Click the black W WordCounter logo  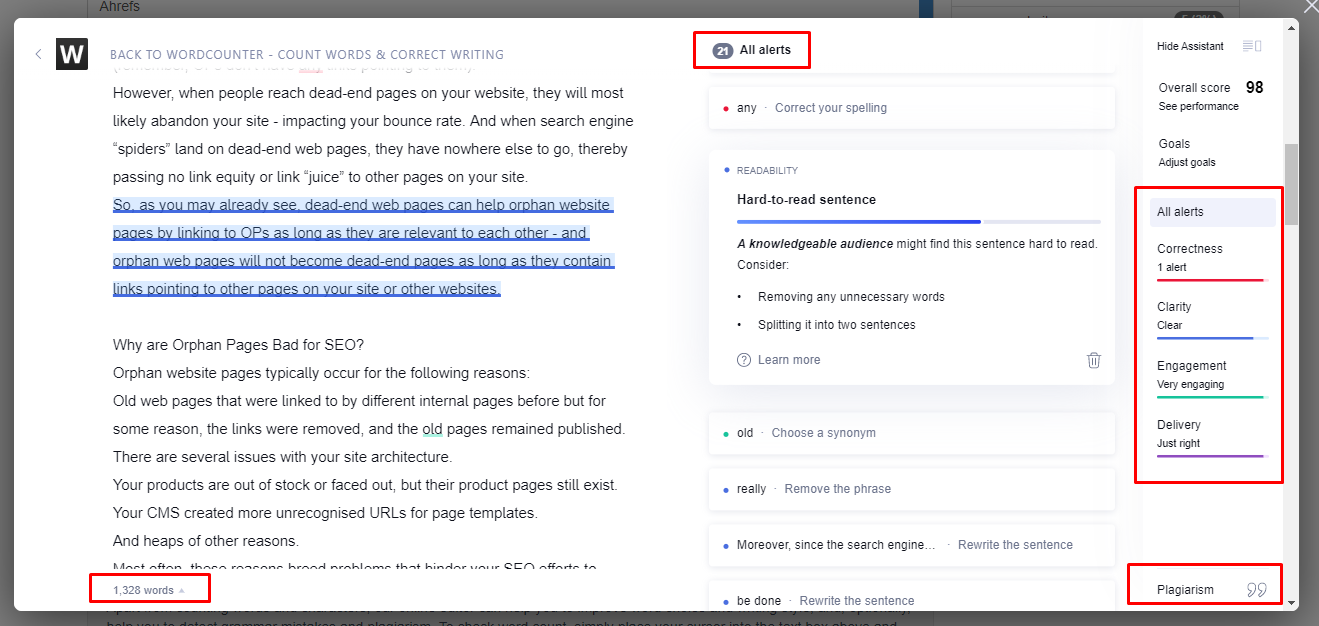pyautogui.click(x=72, y=54)
